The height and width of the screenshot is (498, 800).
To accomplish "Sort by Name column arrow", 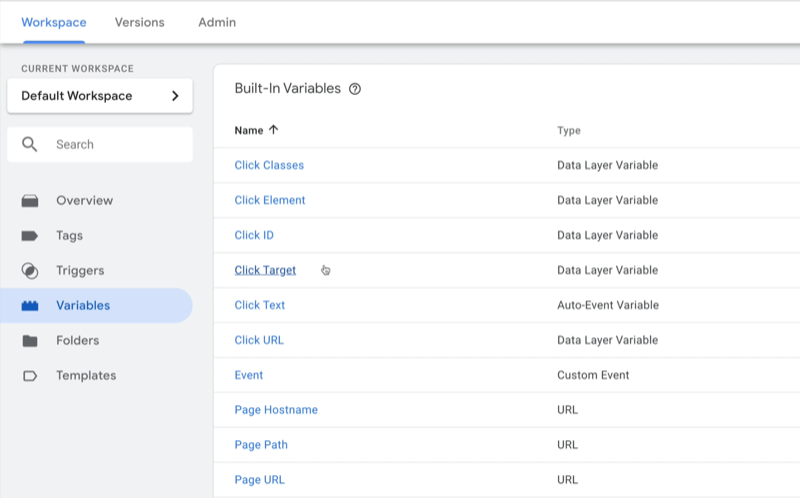I will coord(274,130).
